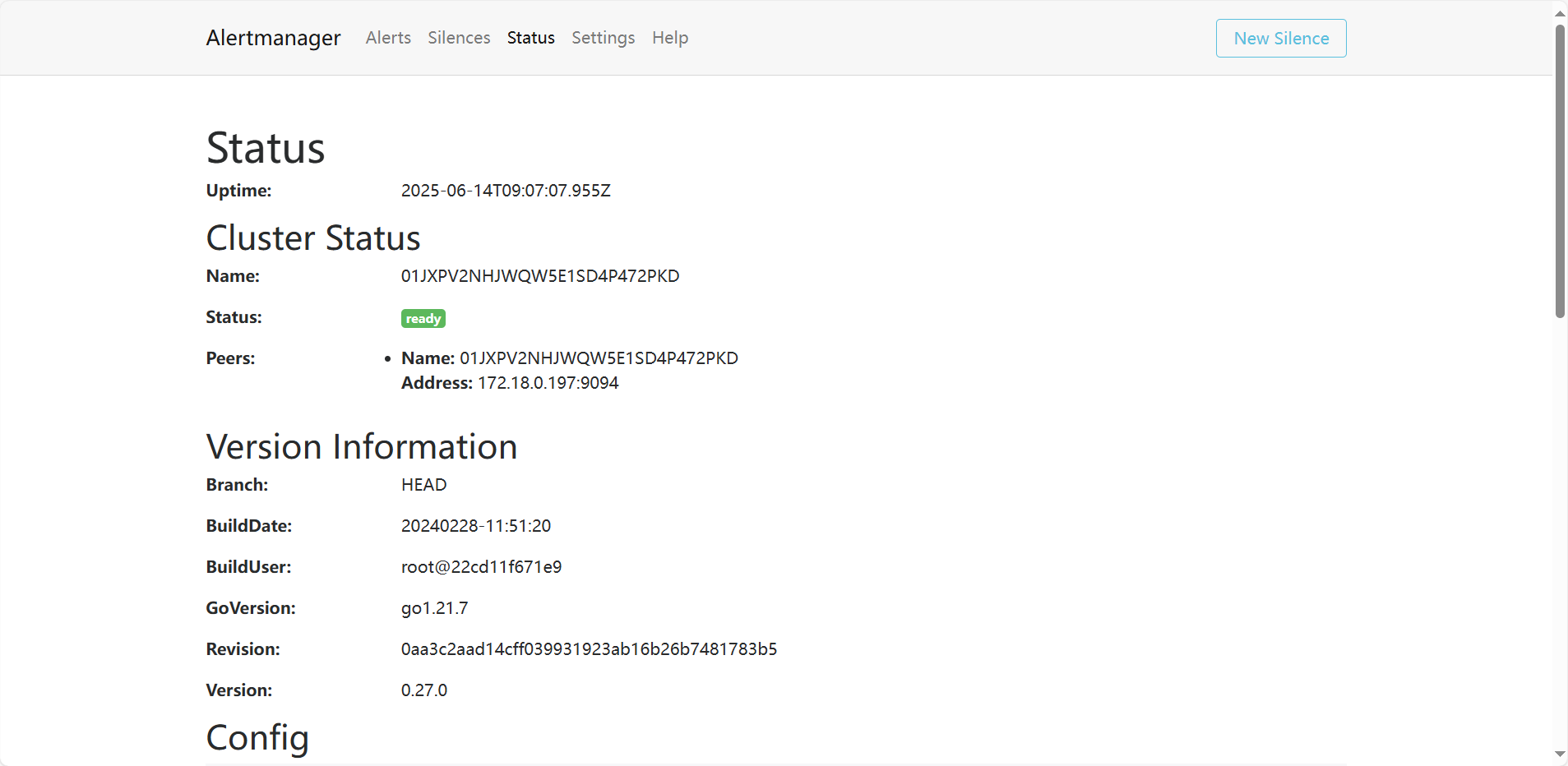Screen dimensions: 1568x766
Task: Navigate to the Silences page
Action: coord(458,38)
